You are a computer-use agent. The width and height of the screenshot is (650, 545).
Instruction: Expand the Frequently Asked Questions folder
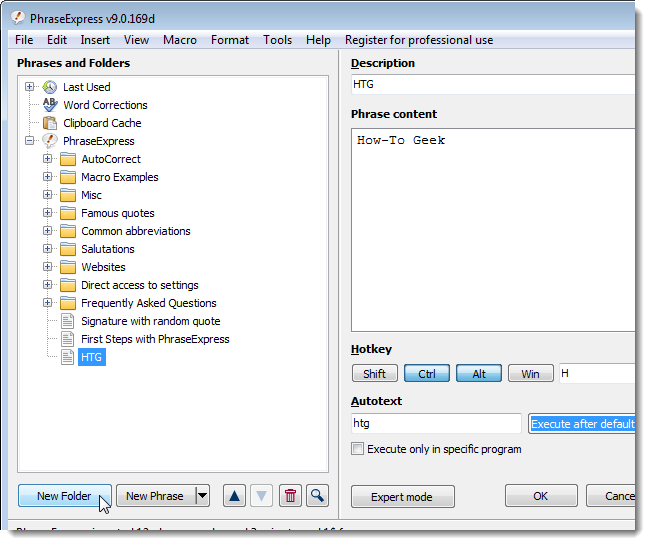47,303
